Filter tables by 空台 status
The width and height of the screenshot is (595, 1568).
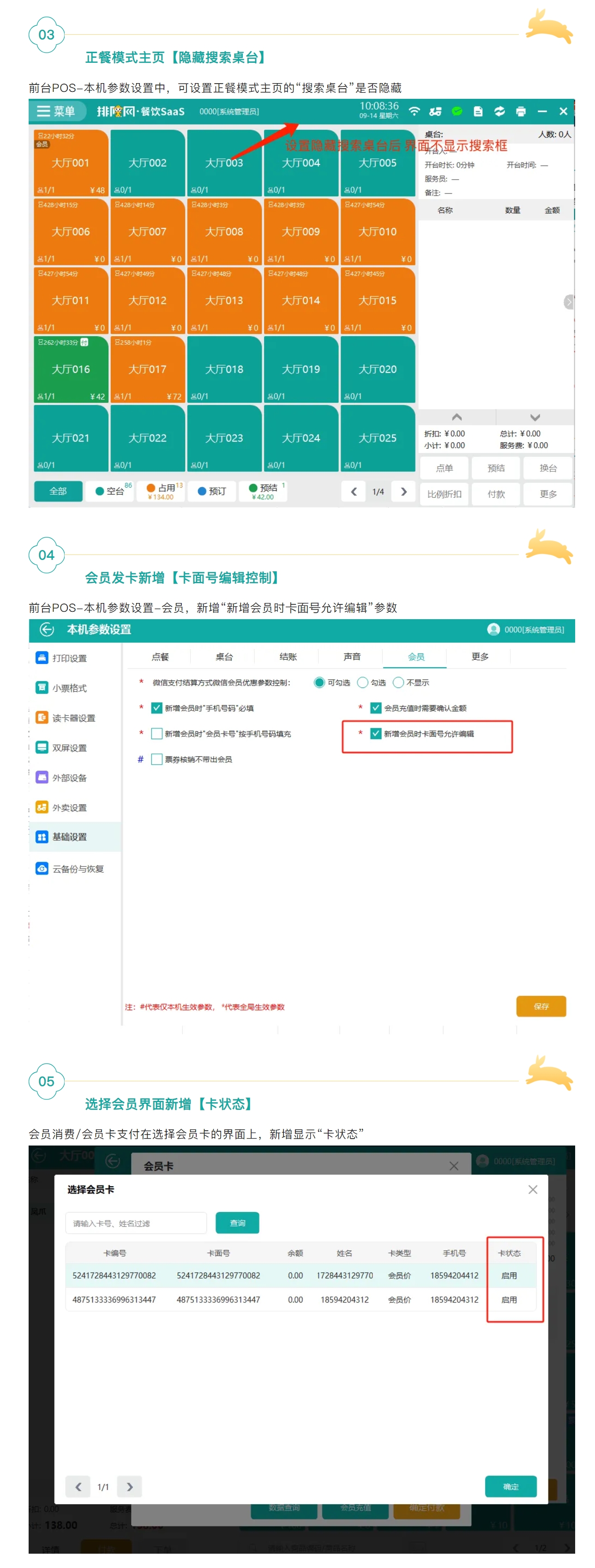[110, 491]
